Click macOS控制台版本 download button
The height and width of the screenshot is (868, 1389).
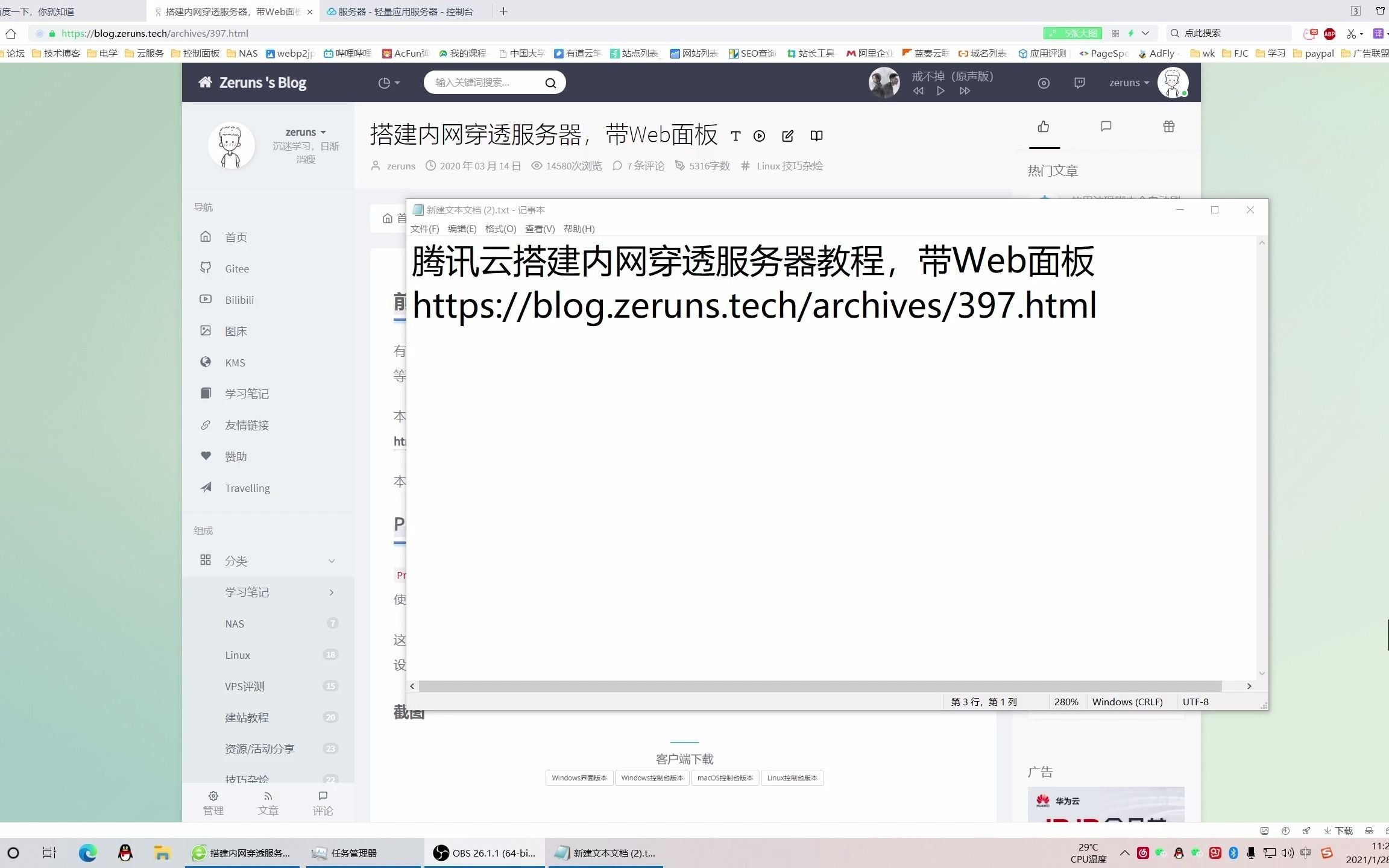coord(725,778)
